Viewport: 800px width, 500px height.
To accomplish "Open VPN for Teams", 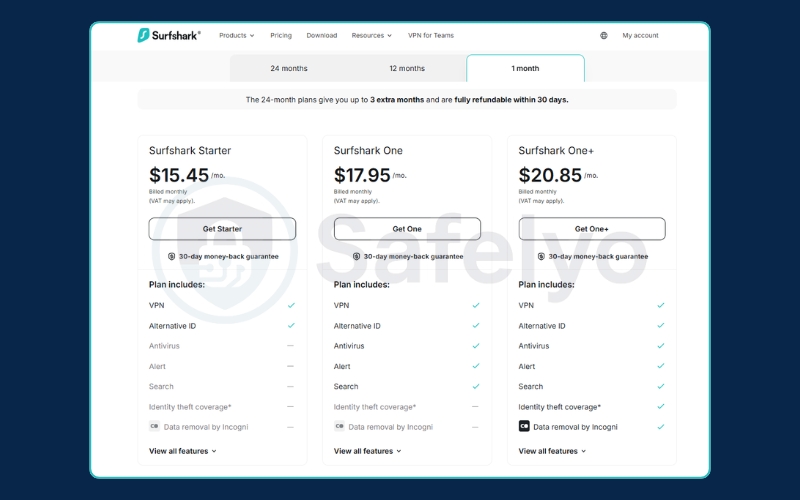I will click(x=431, y=35).
